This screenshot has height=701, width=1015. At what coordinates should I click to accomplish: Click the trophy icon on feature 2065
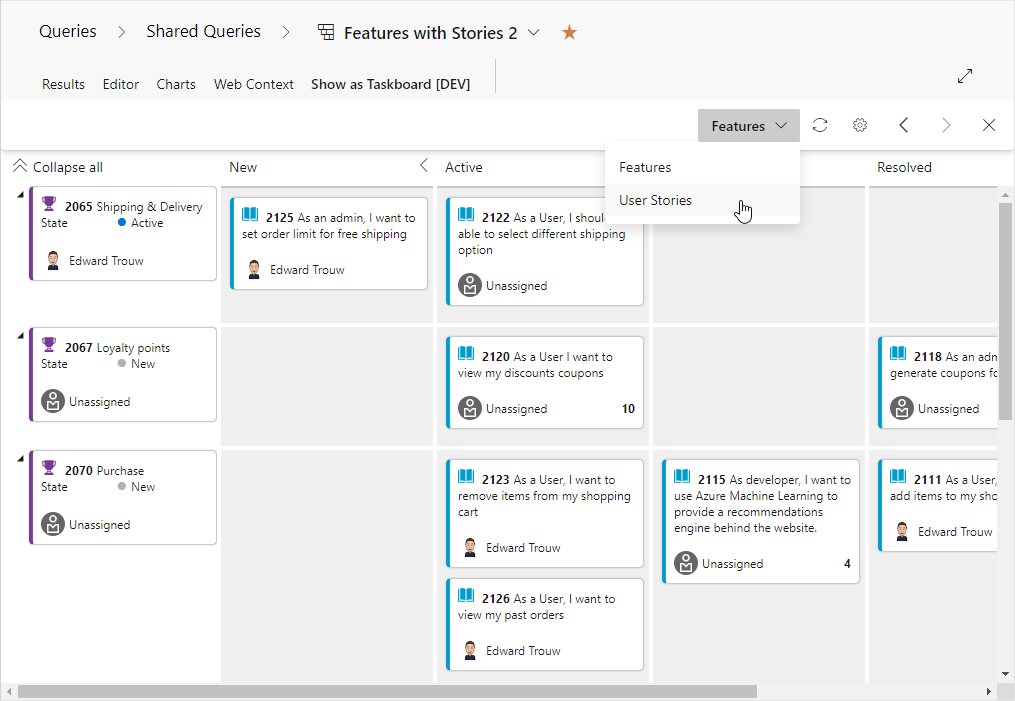tap(49, 204)
